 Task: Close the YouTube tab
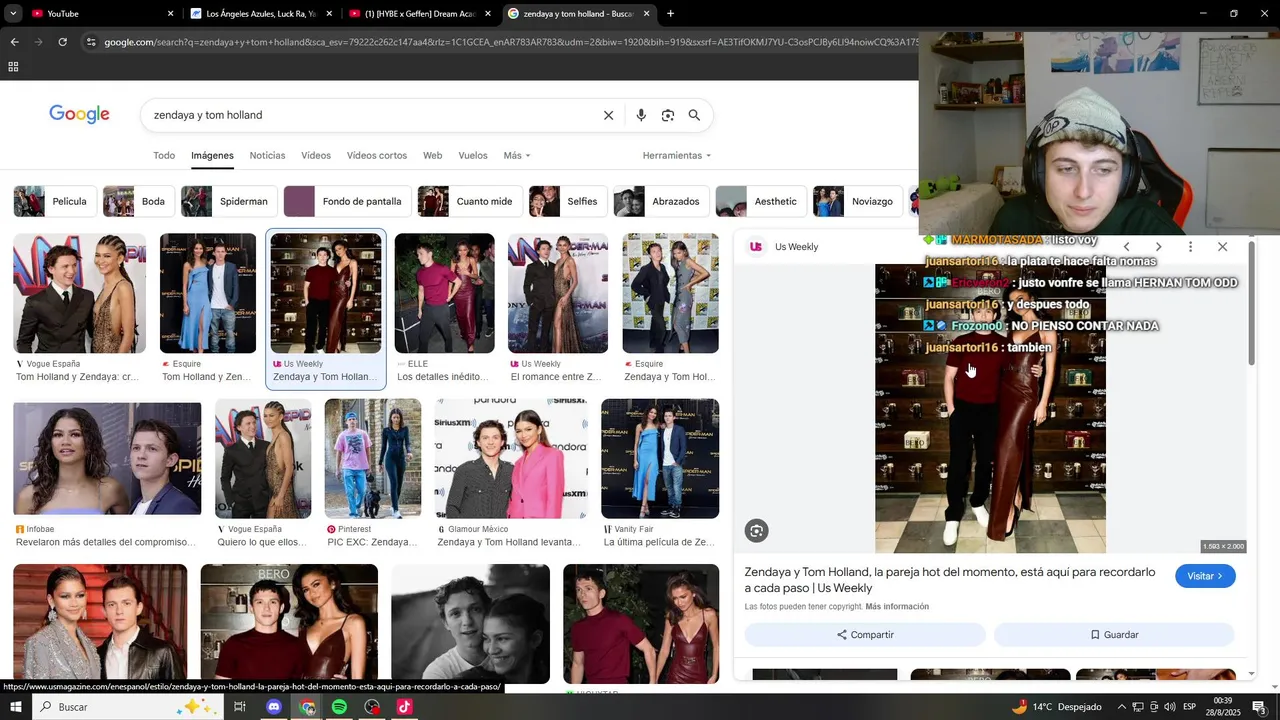click(170, 14)
